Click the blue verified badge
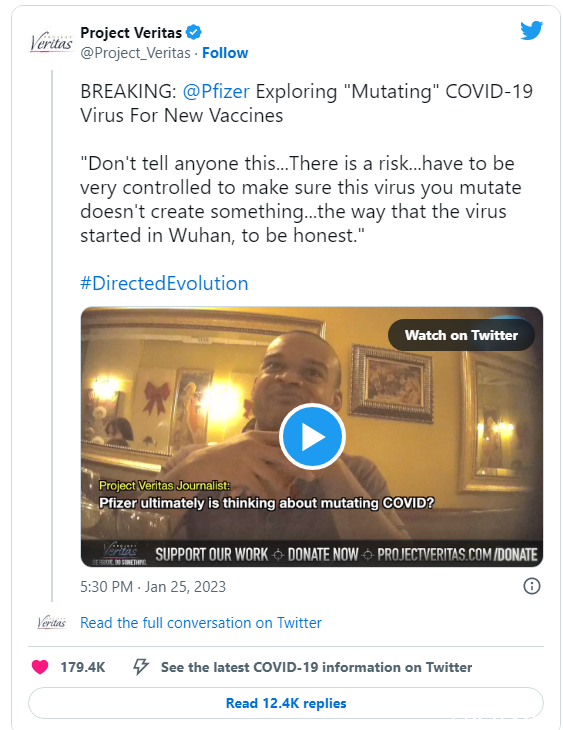 [x=193, y=33]
